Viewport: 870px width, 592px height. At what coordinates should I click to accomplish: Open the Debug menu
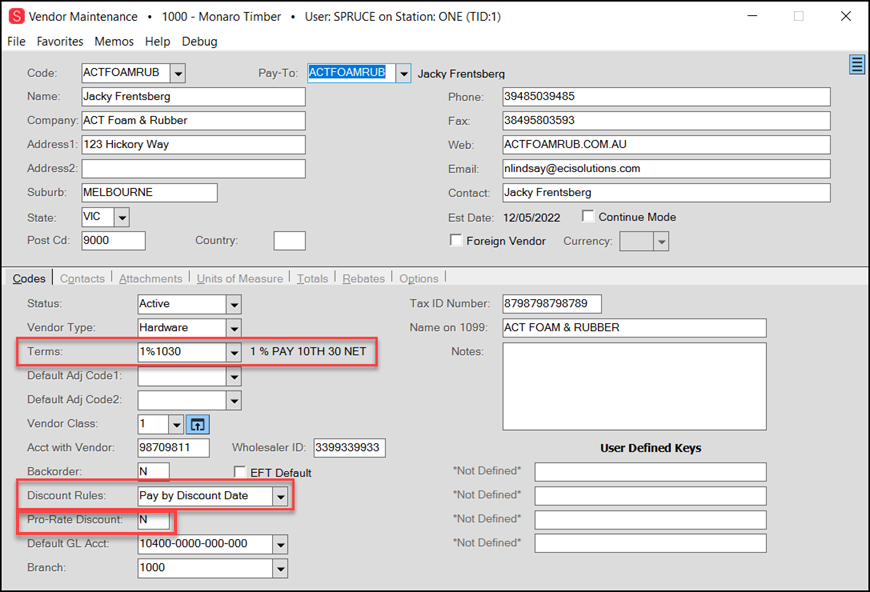pos(199,42)
